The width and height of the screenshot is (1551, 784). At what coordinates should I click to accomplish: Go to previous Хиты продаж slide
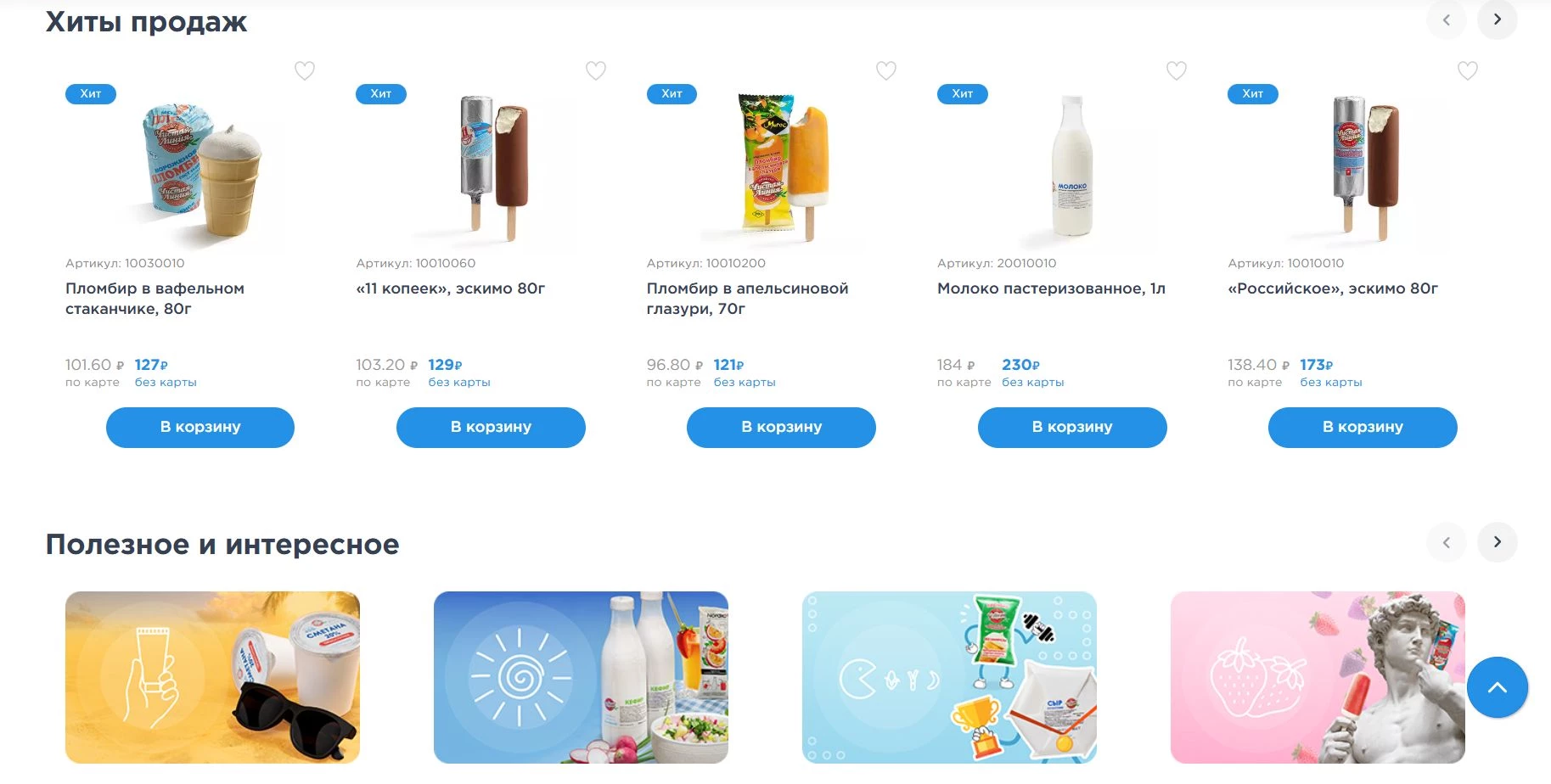(1446, 20)
